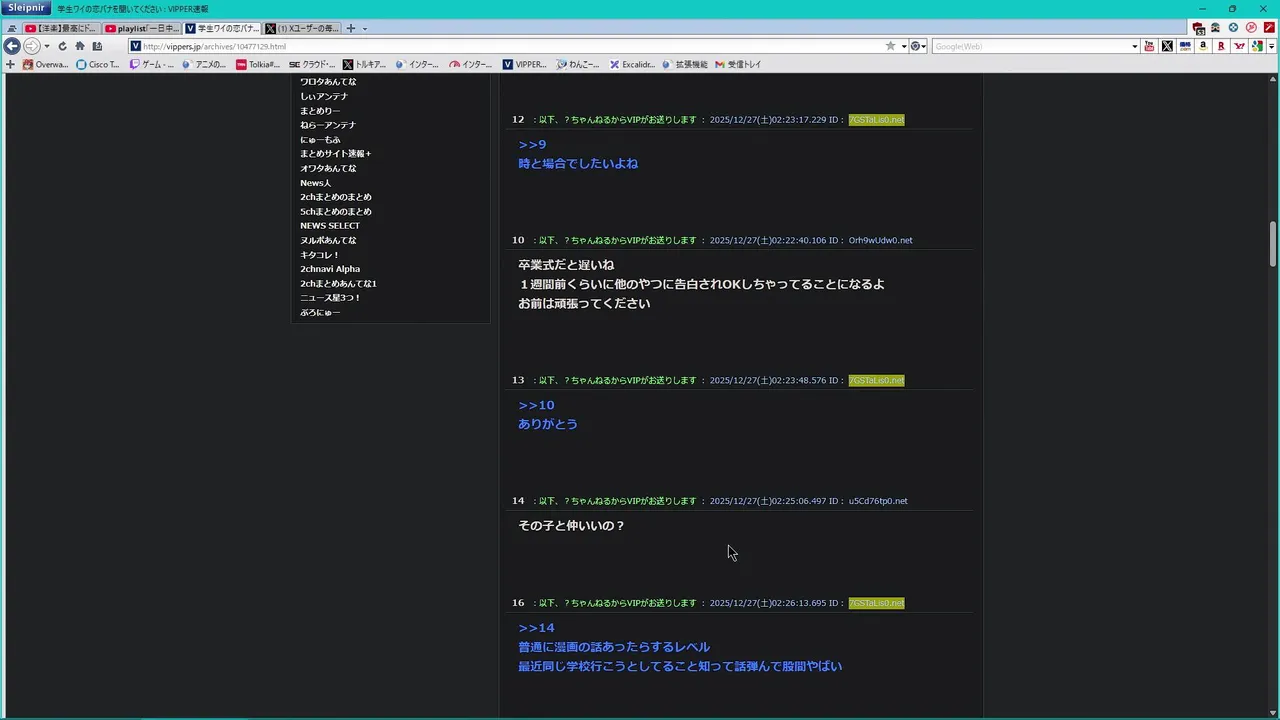Click the vertical page scrollbar thumb
The height and width of the screenshot is (720, 1280).
click(x=1273, y=243)
